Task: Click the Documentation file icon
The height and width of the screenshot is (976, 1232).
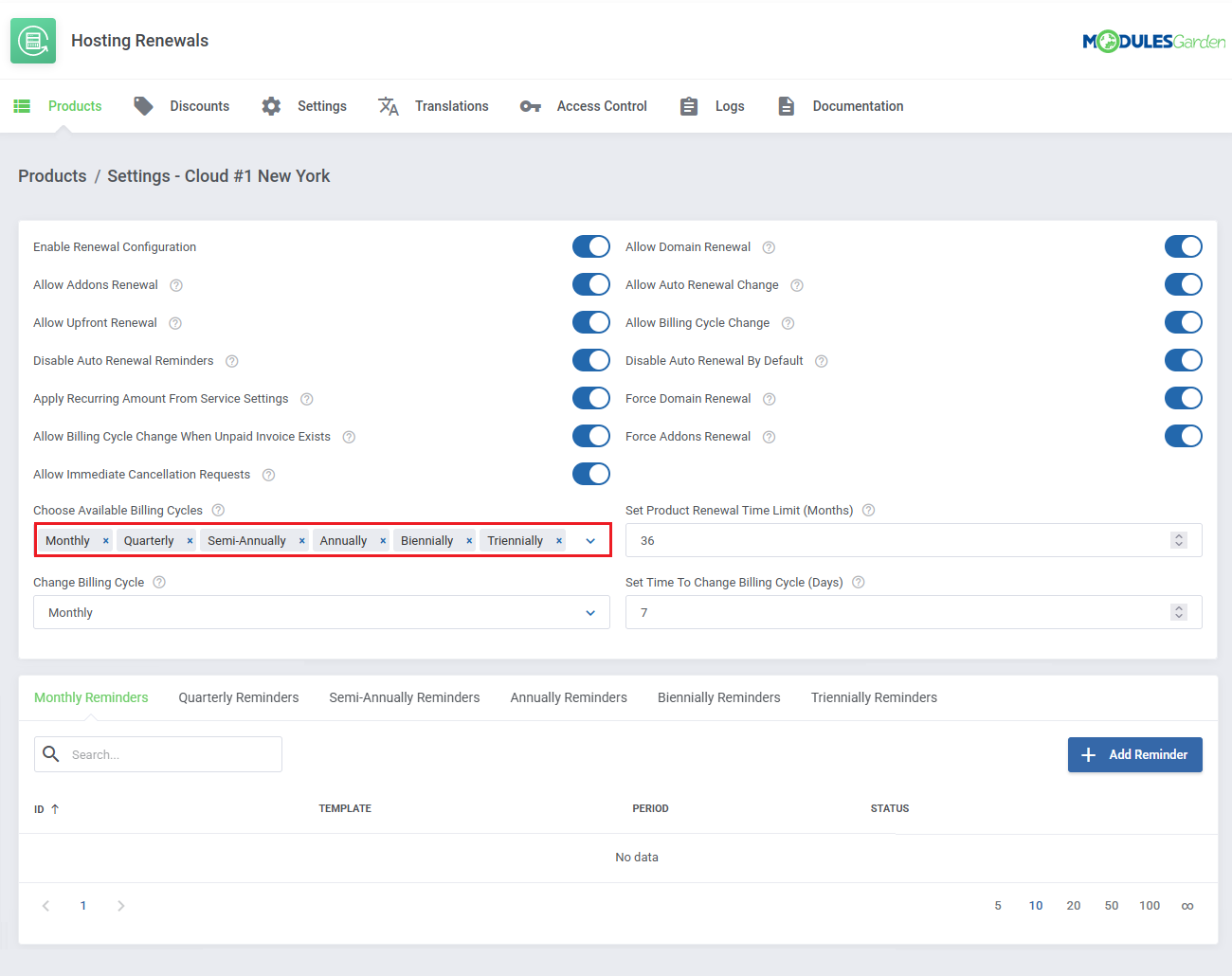Action: (x=787, y=106)
